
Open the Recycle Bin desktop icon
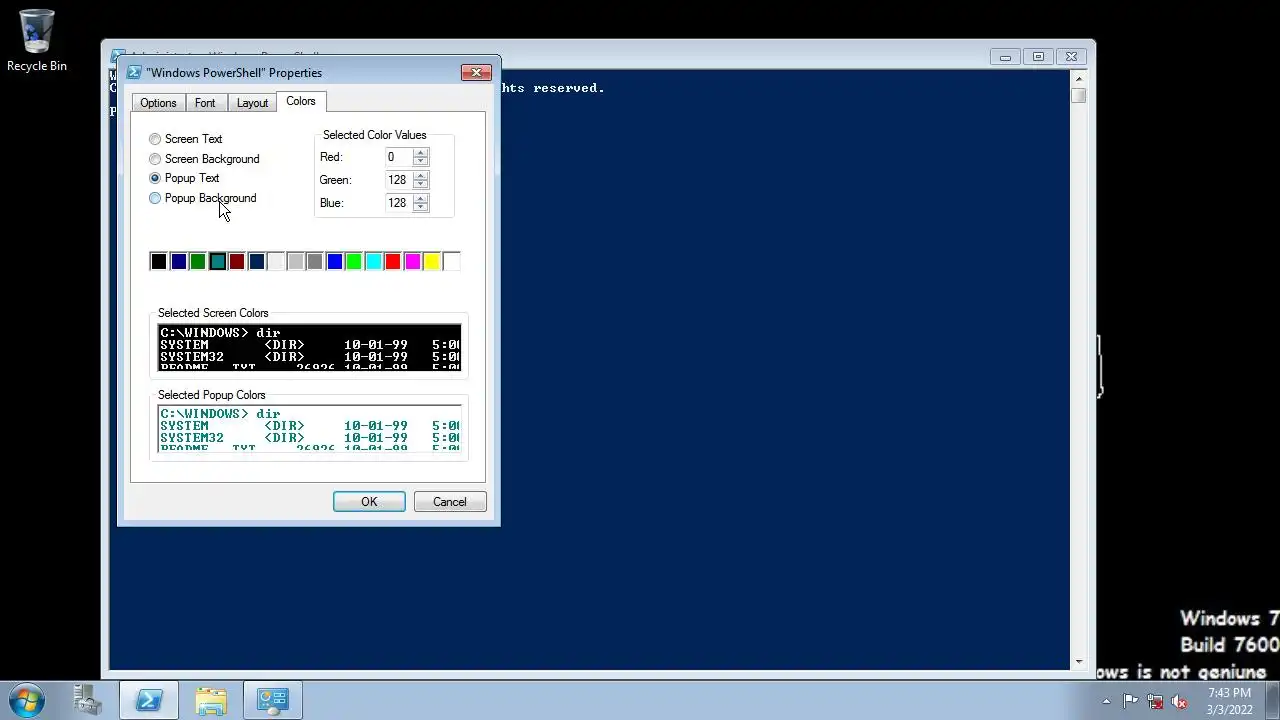pos(37,41)
